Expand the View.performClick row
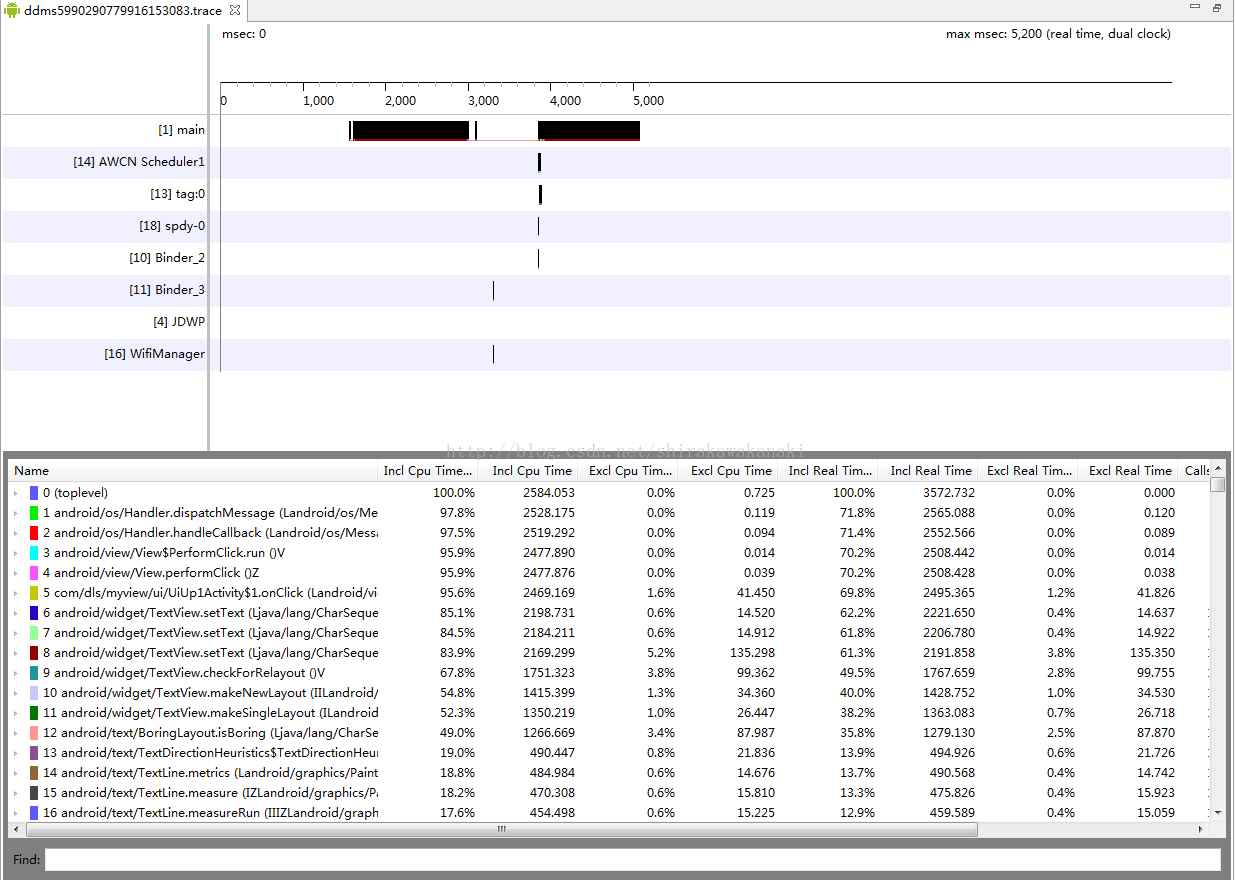This screenshot has height=880, width=1235. pyautogui.click(x=16, y=573)
